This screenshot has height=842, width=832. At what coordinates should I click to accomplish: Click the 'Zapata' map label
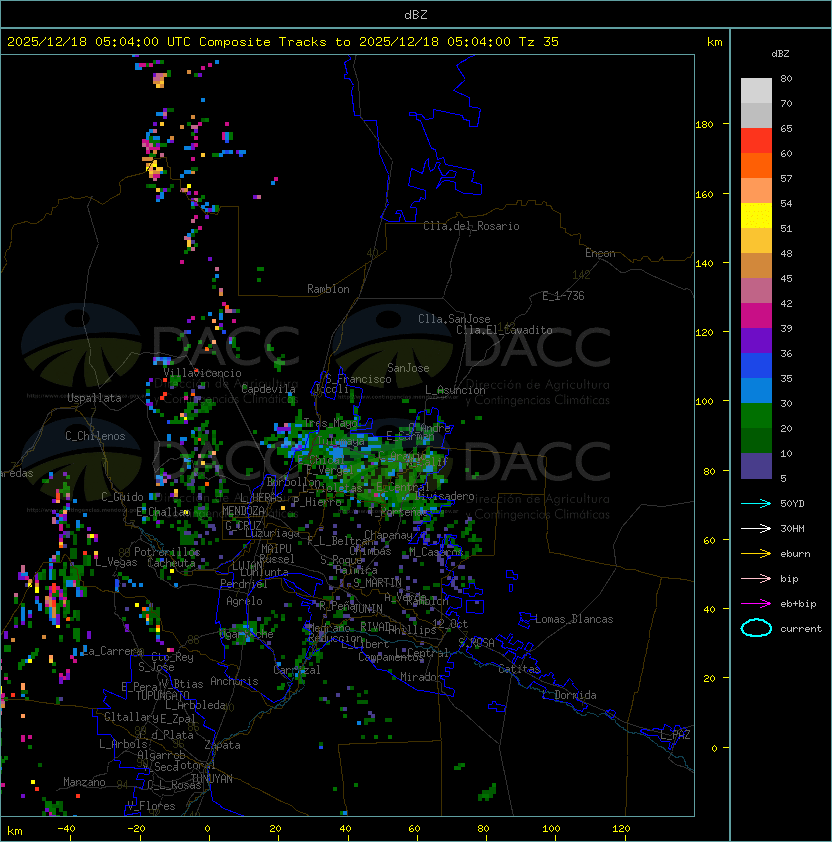coord(222,745)
